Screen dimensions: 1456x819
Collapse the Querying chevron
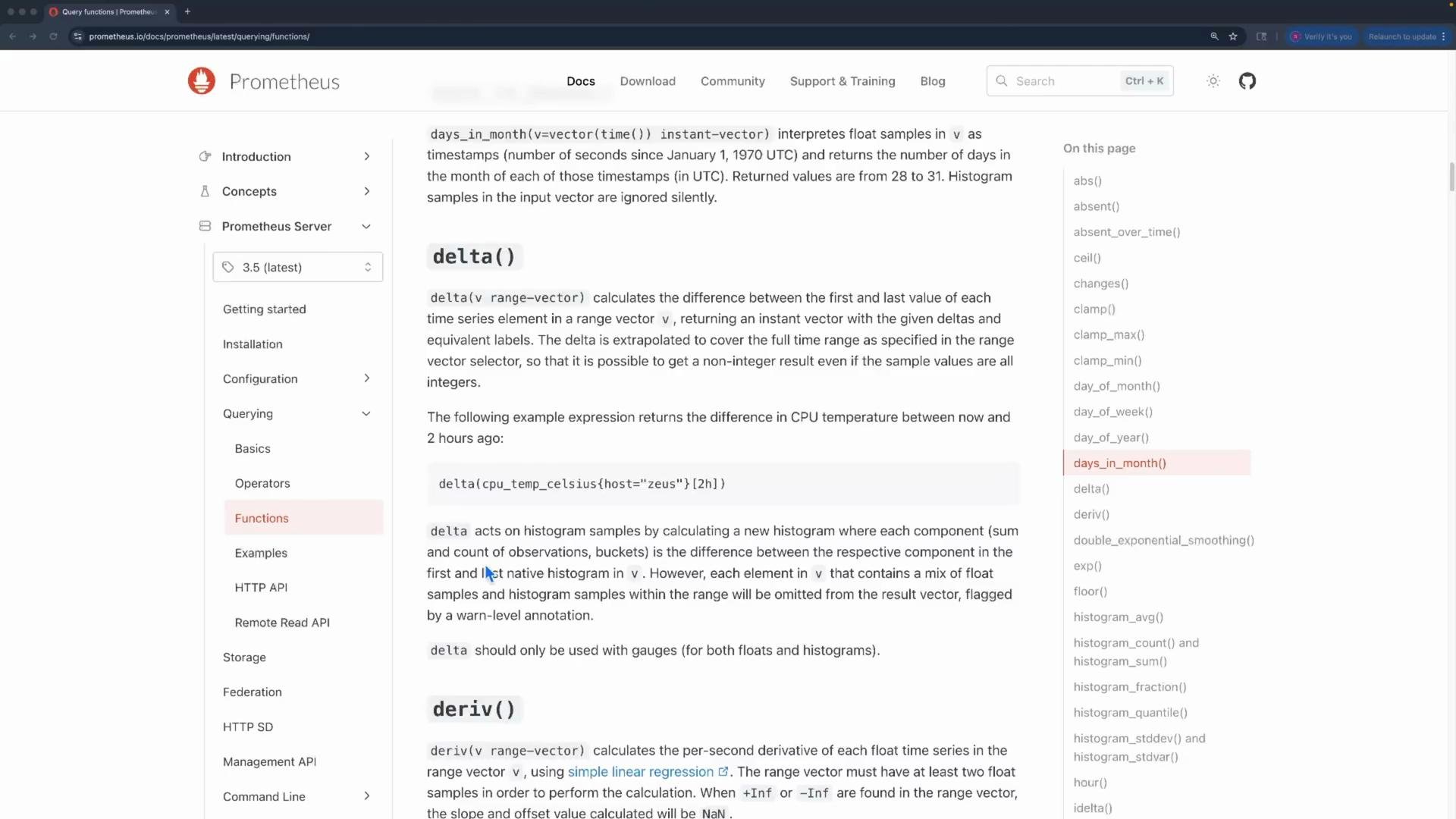(366, 413)
